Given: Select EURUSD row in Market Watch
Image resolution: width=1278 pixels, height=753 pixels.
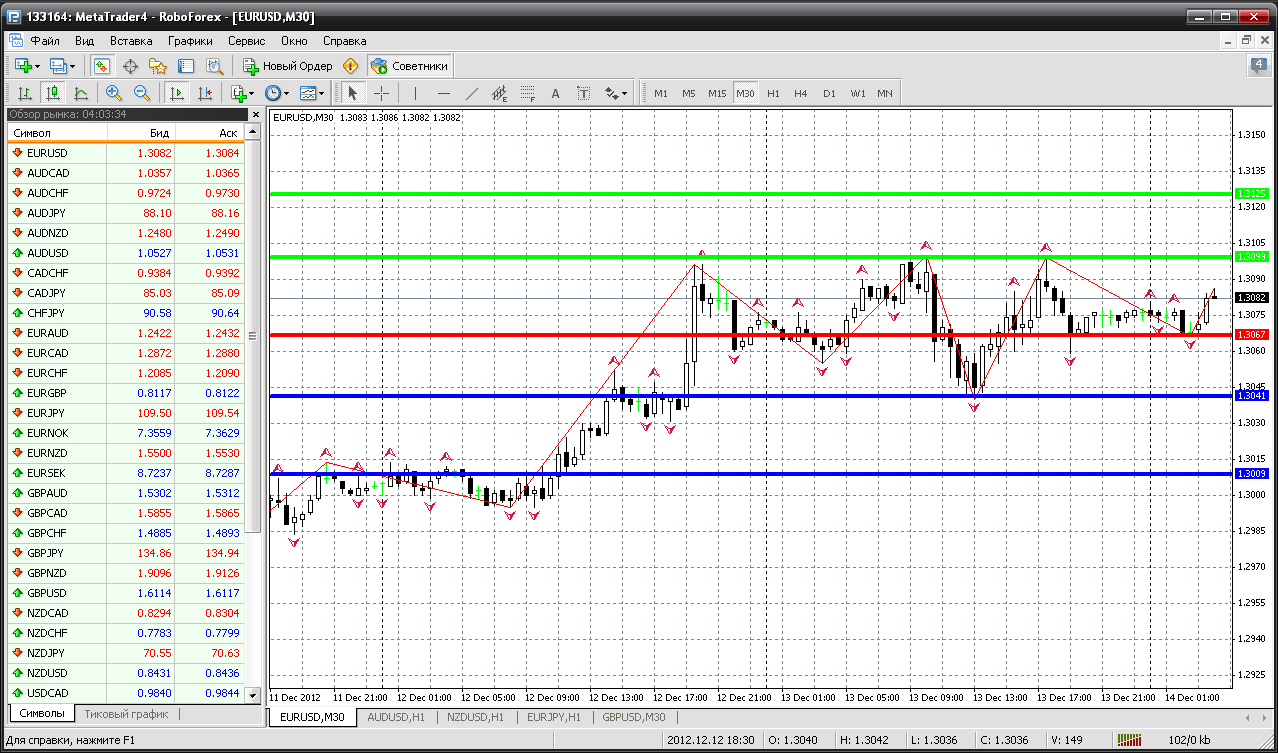Looking at the screenshot, I should click(x=127, y=153).
